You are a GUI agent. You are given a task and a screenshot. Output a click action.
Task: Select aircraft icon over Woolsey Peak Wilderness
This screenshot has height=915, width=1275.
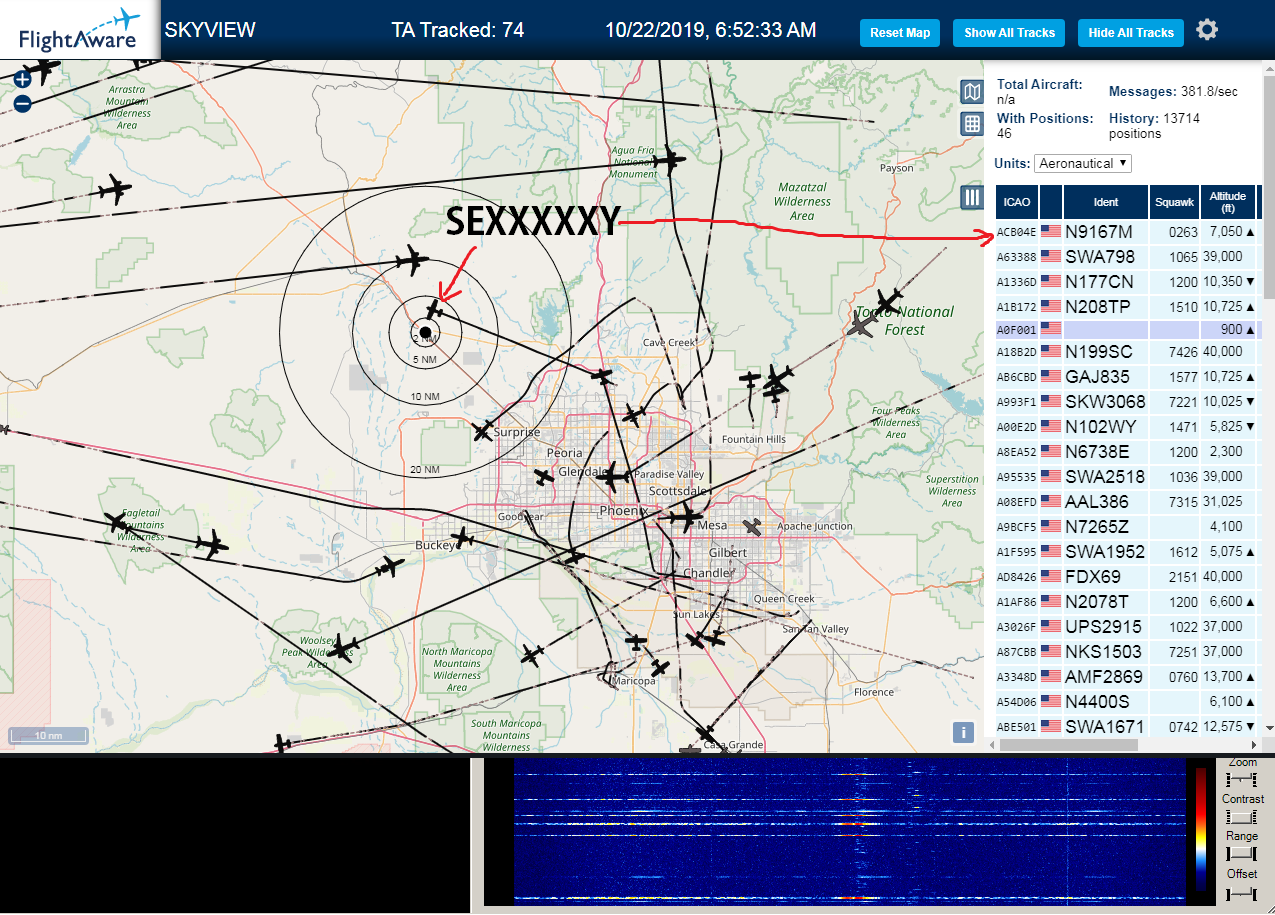tap(343, 648)
